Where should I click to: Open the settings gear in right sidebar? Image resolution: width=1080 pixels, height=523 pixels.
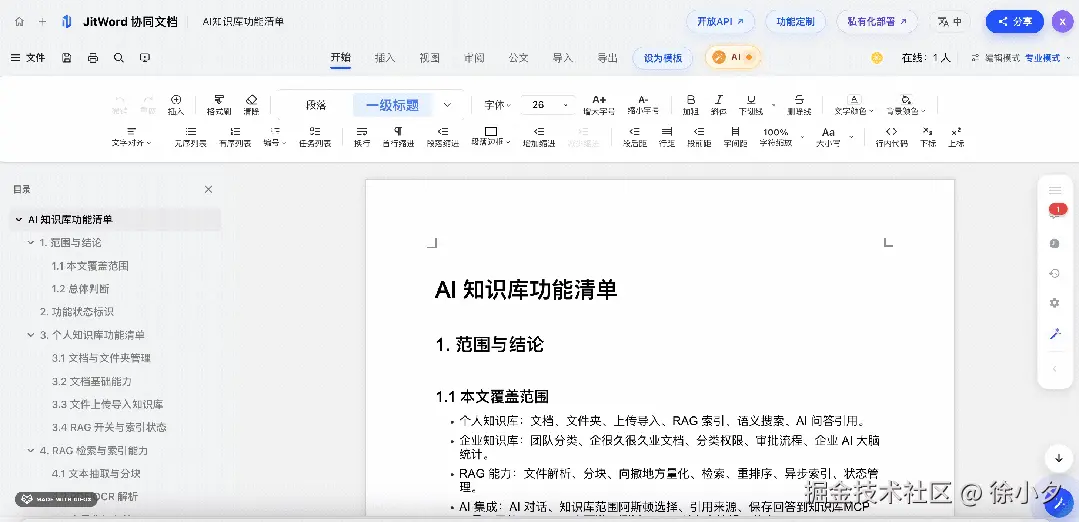click(1055, 303)
